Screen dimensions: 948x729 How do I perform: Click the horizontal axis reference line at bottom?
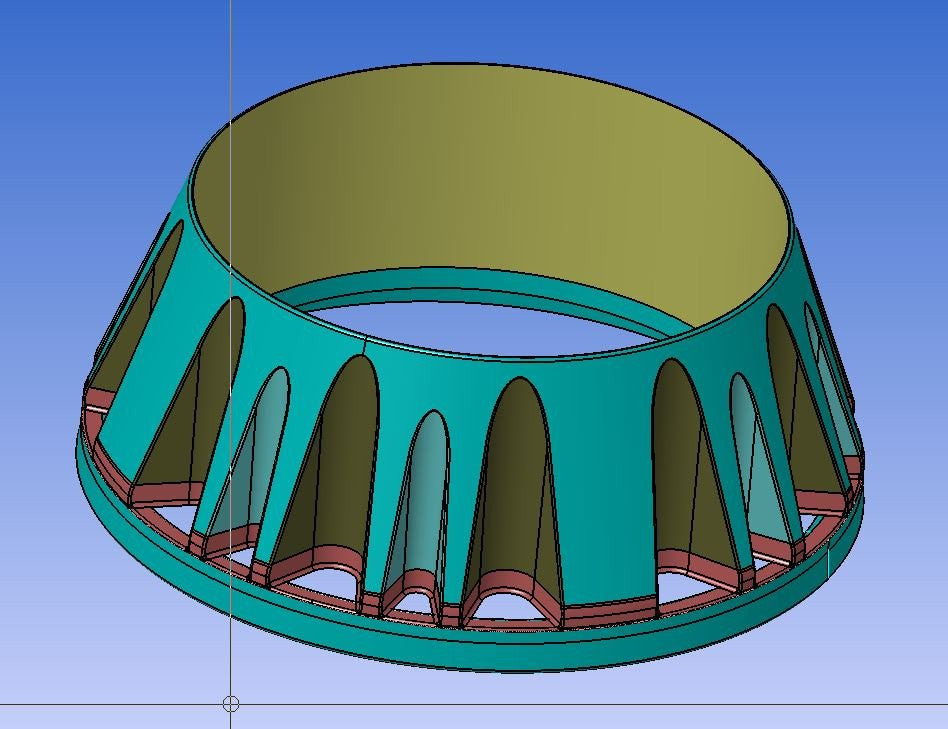(600, 704)
